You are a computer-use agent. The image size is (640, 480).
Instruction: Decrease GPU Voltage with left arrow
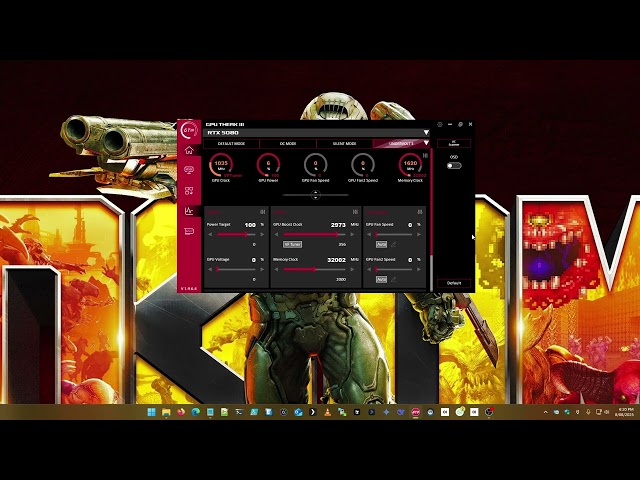pos(210,269)
